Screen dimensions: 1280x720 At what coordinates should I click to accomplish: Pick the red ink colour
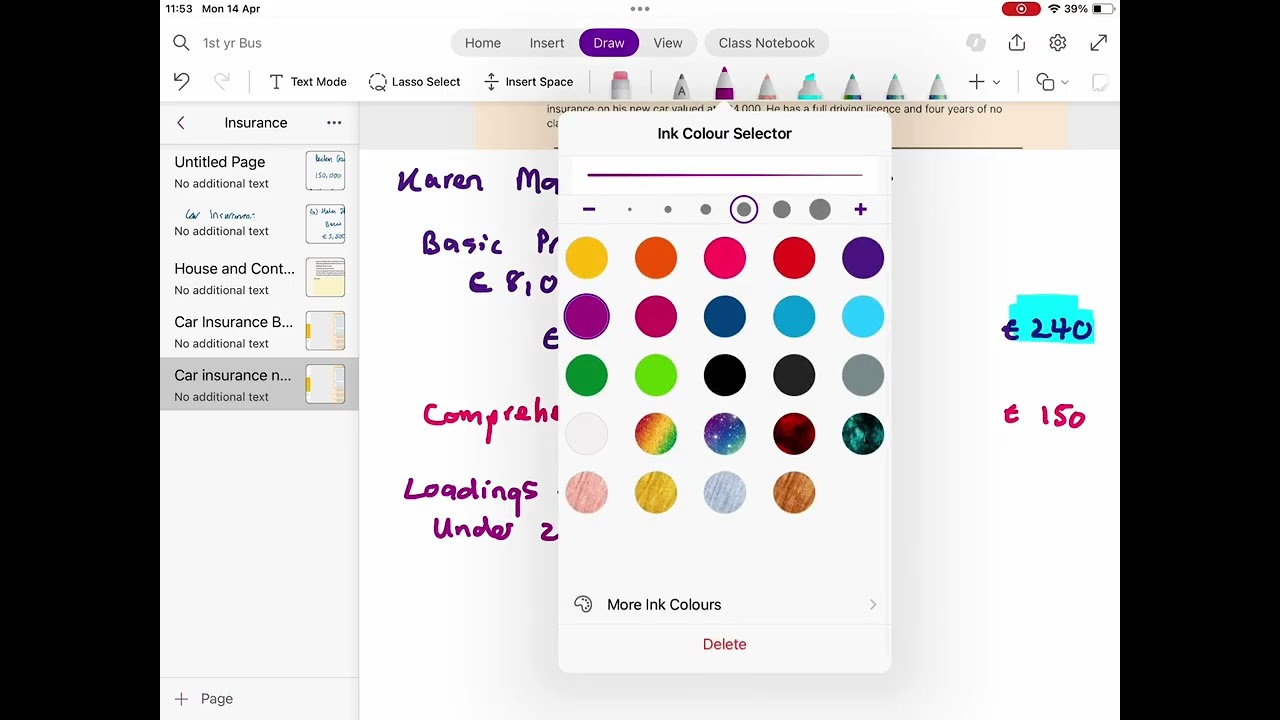point(794,258)
